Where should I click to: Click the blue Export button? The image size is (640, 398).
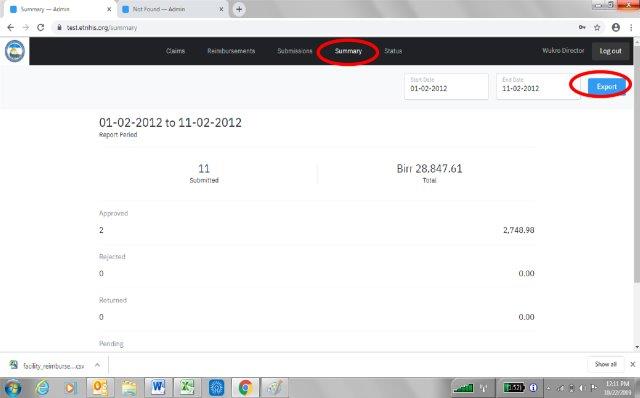tap(607, 87)
